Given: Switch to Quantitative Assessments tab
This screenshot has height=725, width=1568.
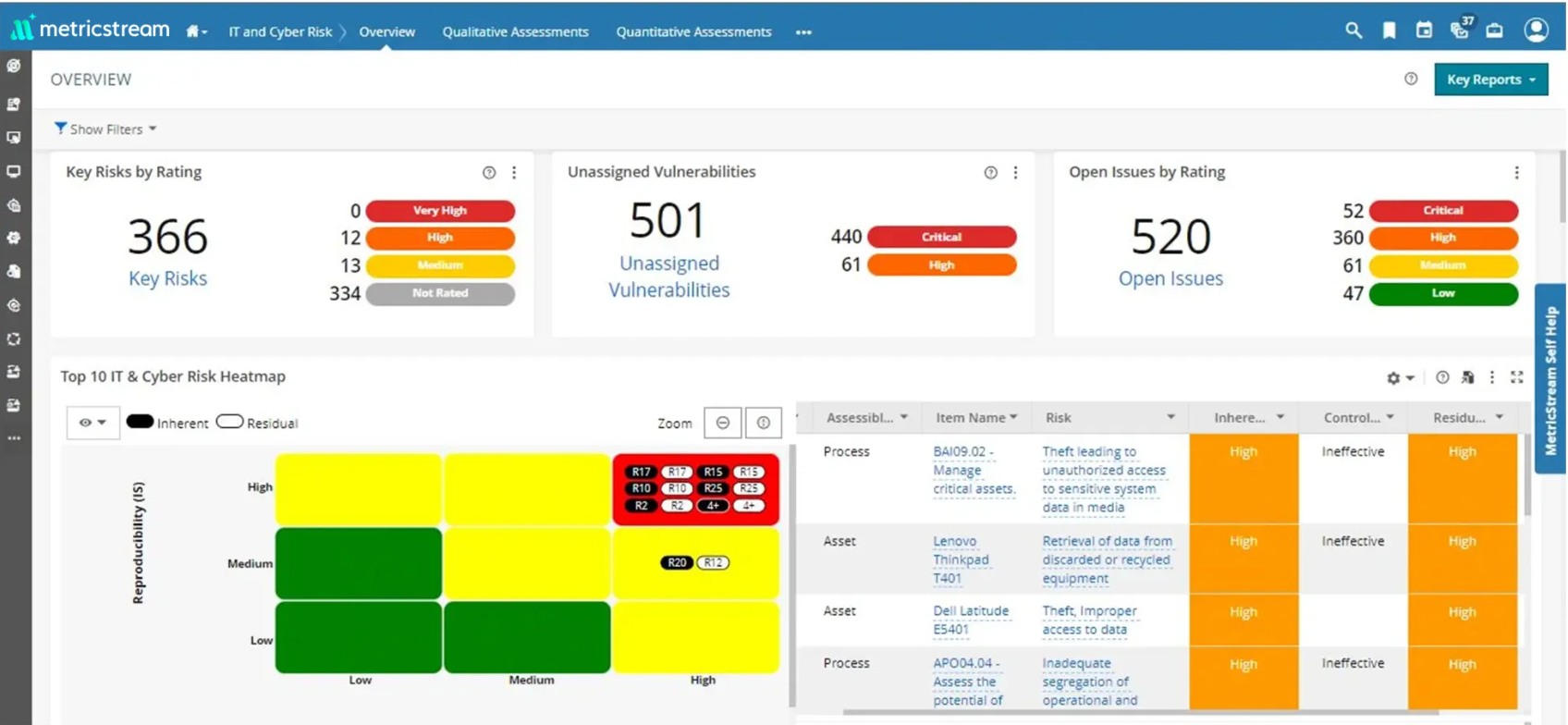Looking at the screenshot, I should tap(693, 31).
